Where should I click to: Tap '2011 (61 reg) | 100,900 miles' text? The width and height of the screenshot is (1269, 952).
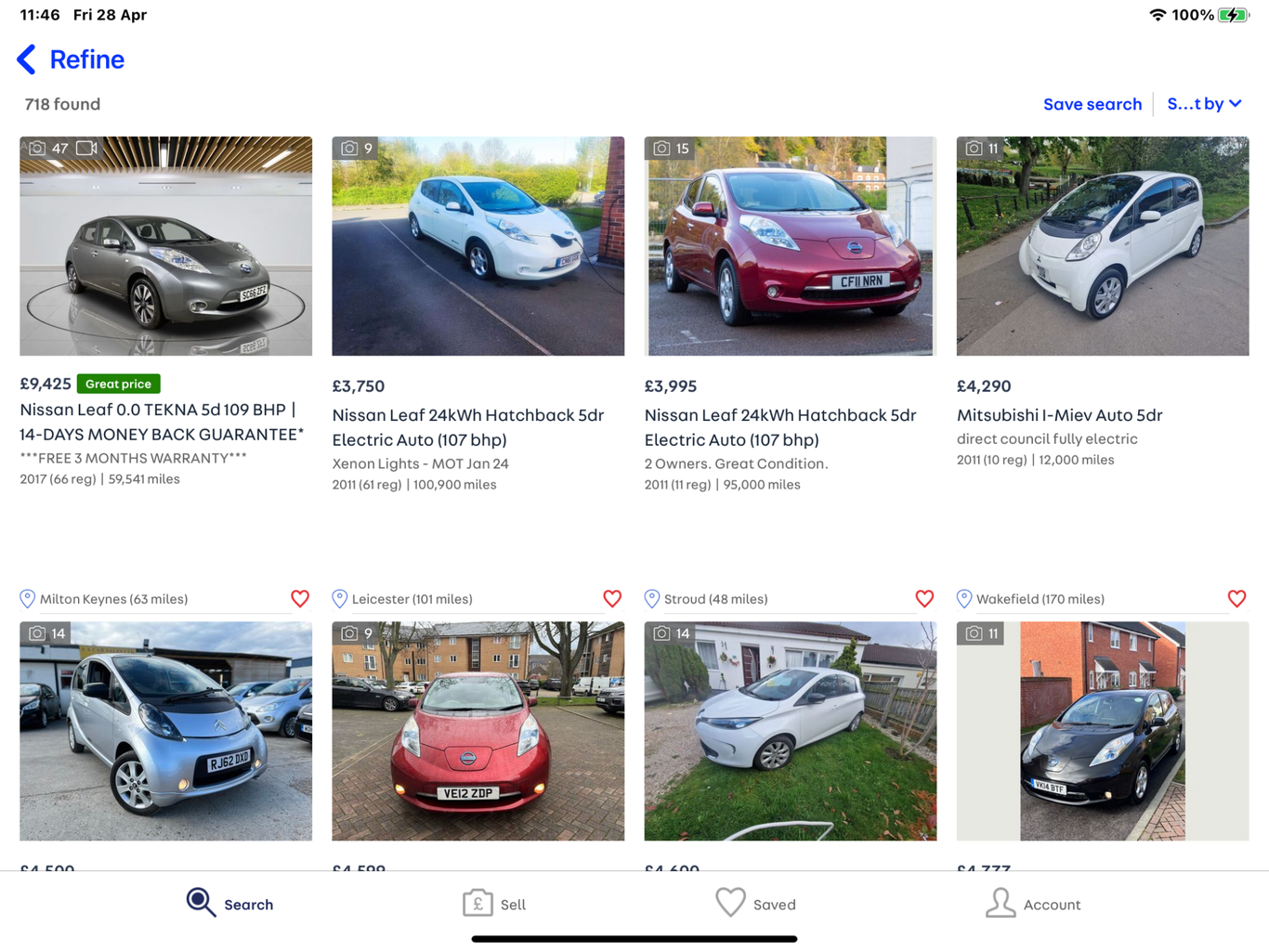(414, 485)
